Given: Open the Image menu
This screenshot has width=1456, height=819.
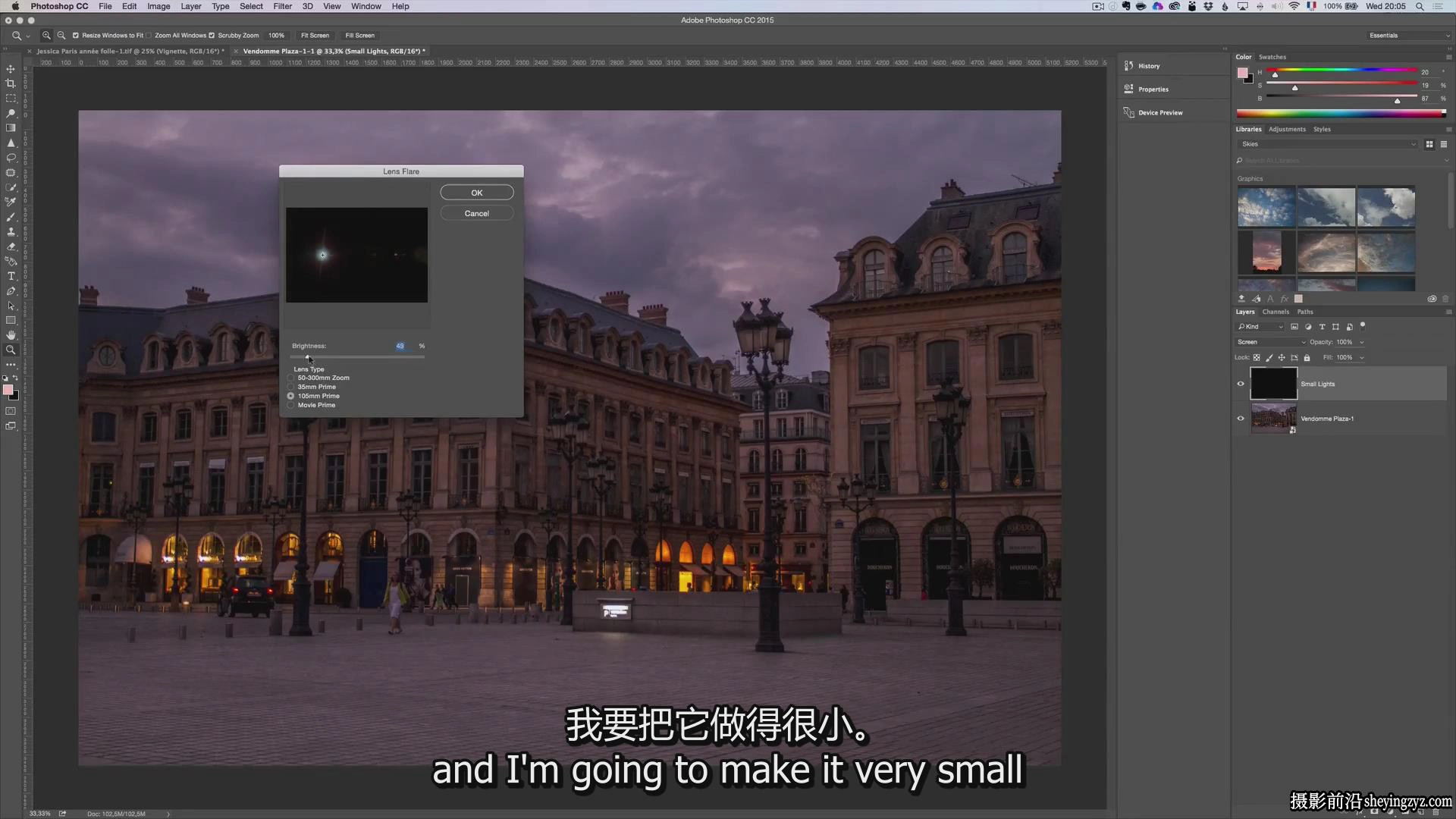Looking at the screenshot, I should point(158,6).
